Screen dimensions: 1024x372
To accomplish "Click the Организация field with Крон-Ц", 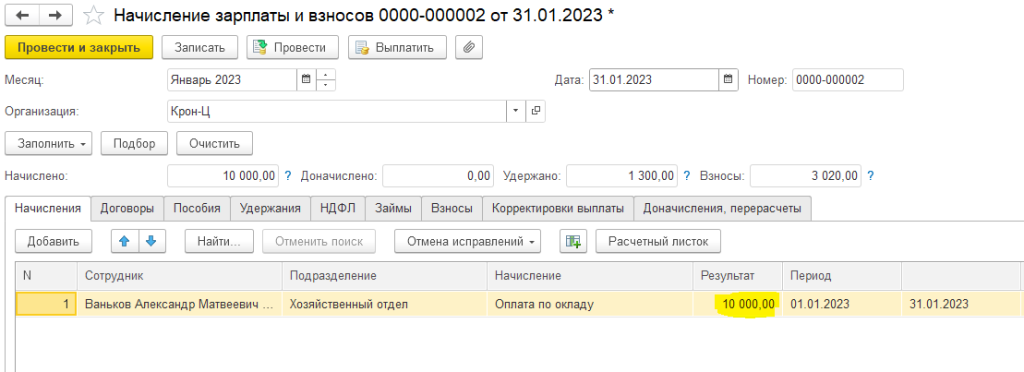I will point(337,112).
